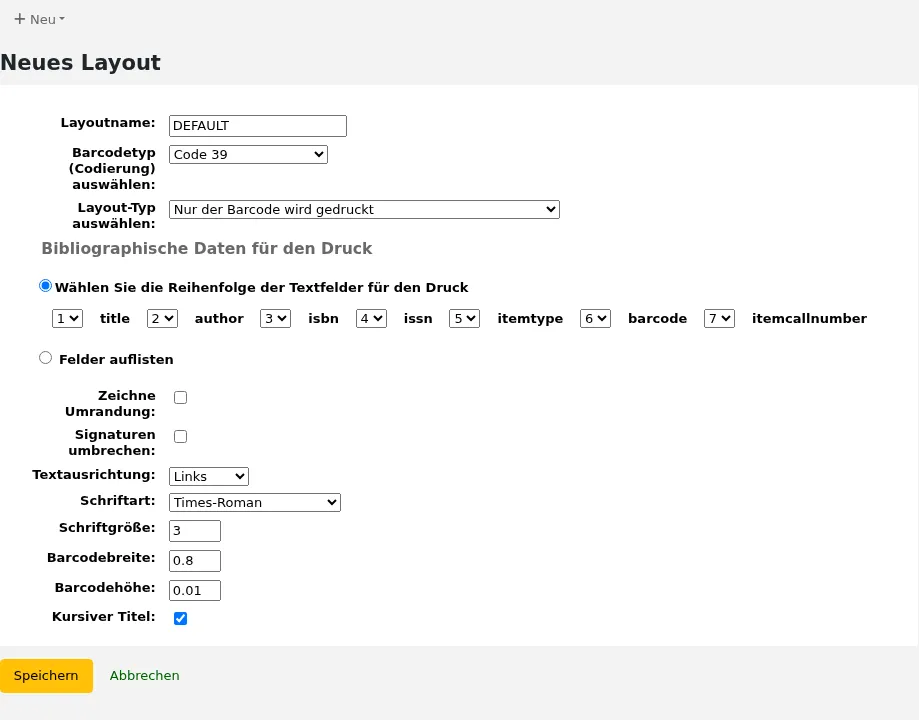The image size is (919, 720).
Task: Open the Textausrichtung dropdown
Action: 209,477
